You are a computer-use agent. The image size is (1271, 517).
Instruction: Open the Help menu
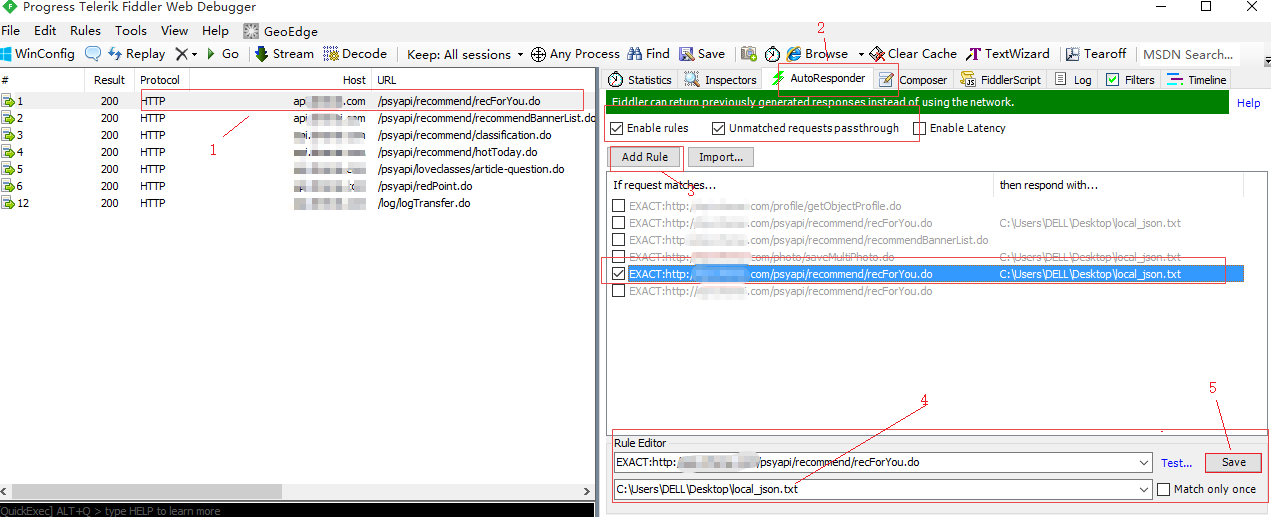215,31
